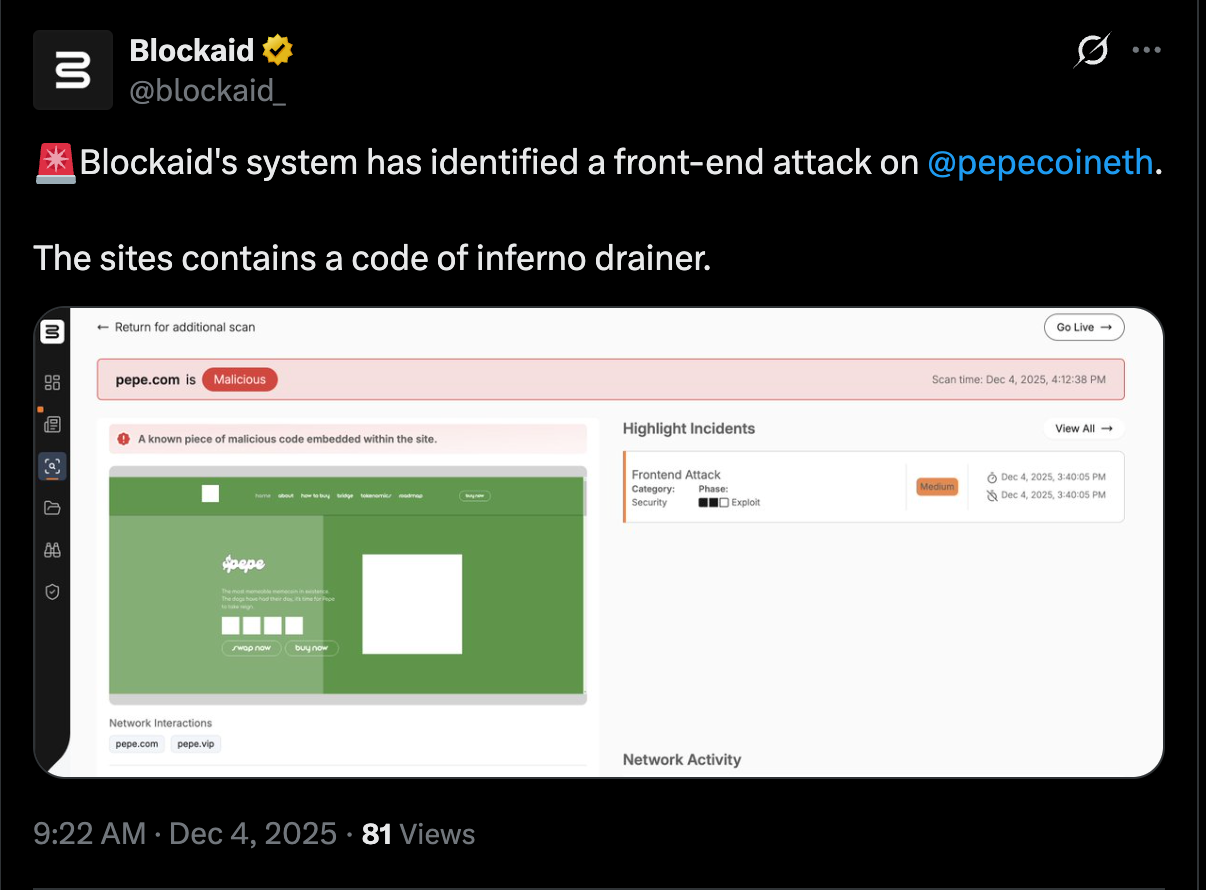Click the Blockaid logo in the sidebar
The image size is (1206, 890).
pos(52,332)
